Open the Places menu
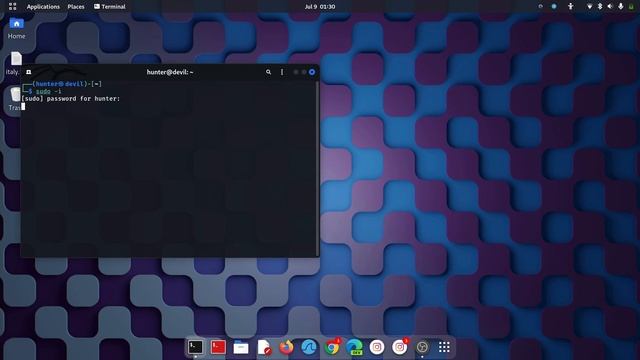Viewport: 640px width, 360px height. [x=76, y=7]
